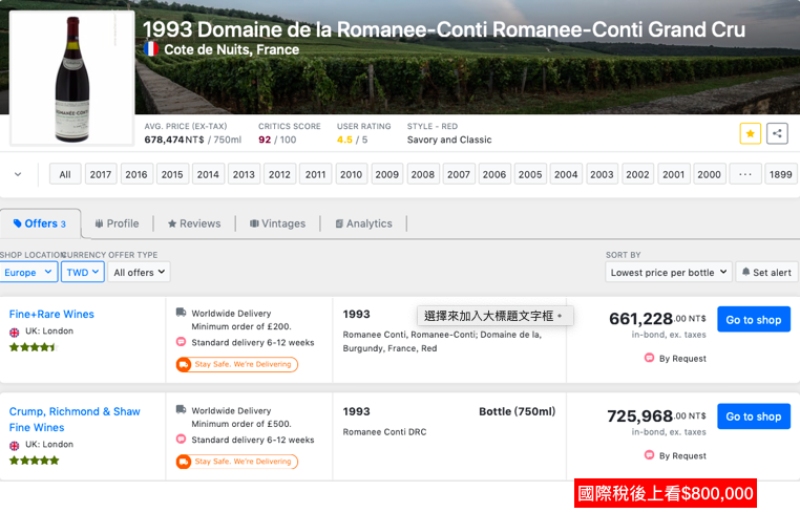This screenshot has height=513, width=800.
Task: Select vintage 2004
Action: 566,175
